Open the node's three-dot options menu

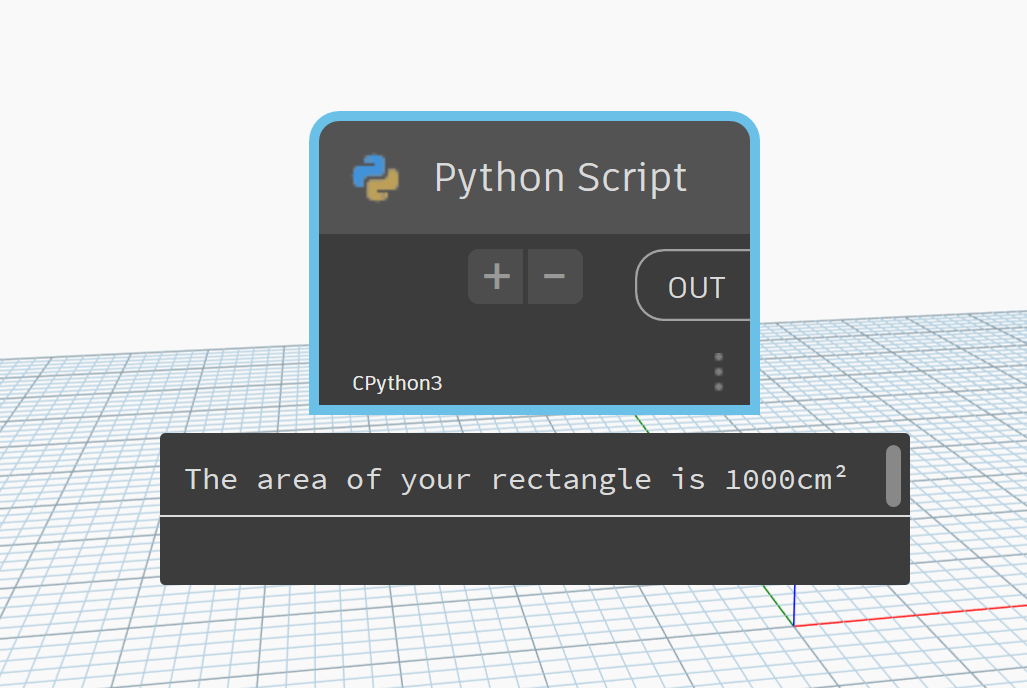719,372
